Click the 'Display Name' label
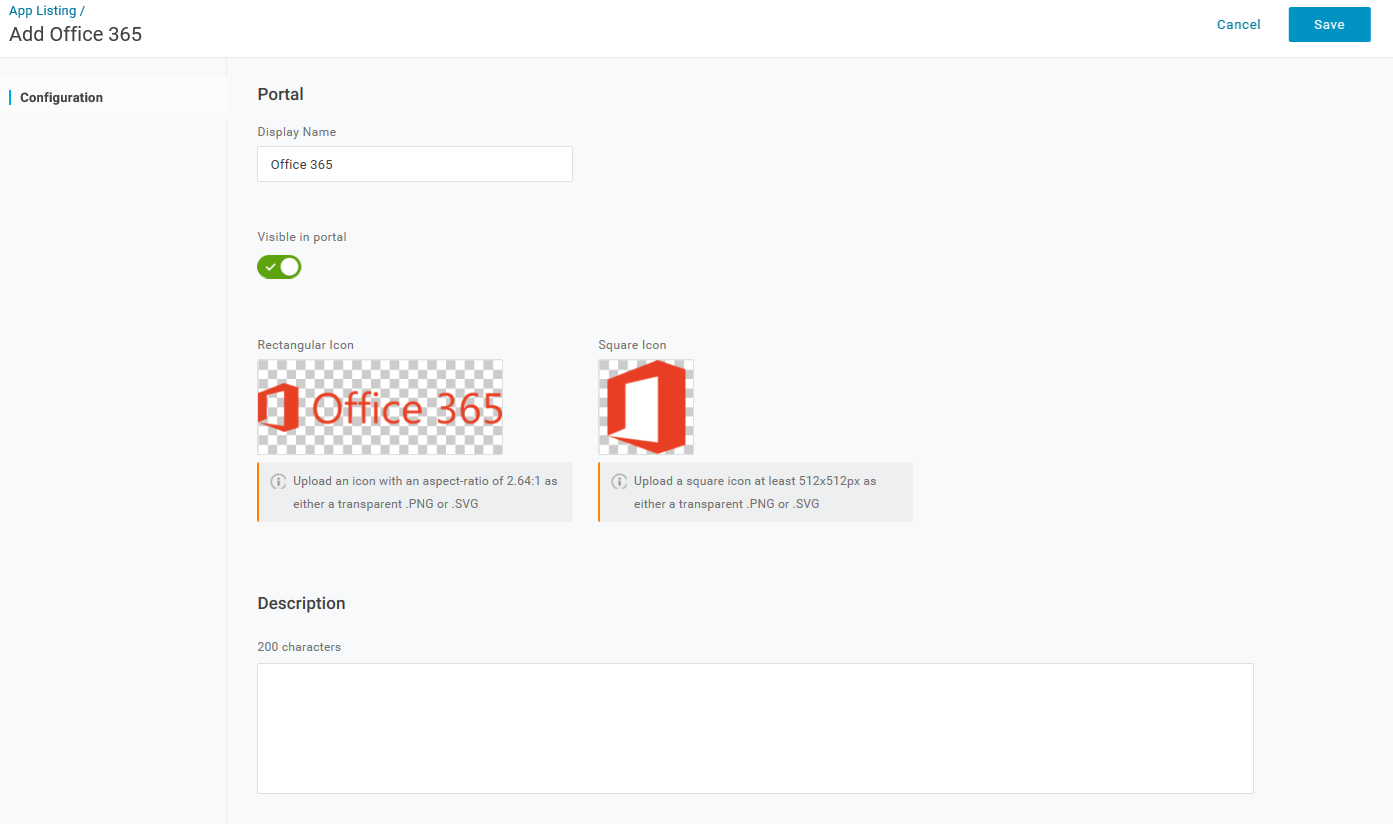Viewport: 1393px width, 824px height. [297, 132]
